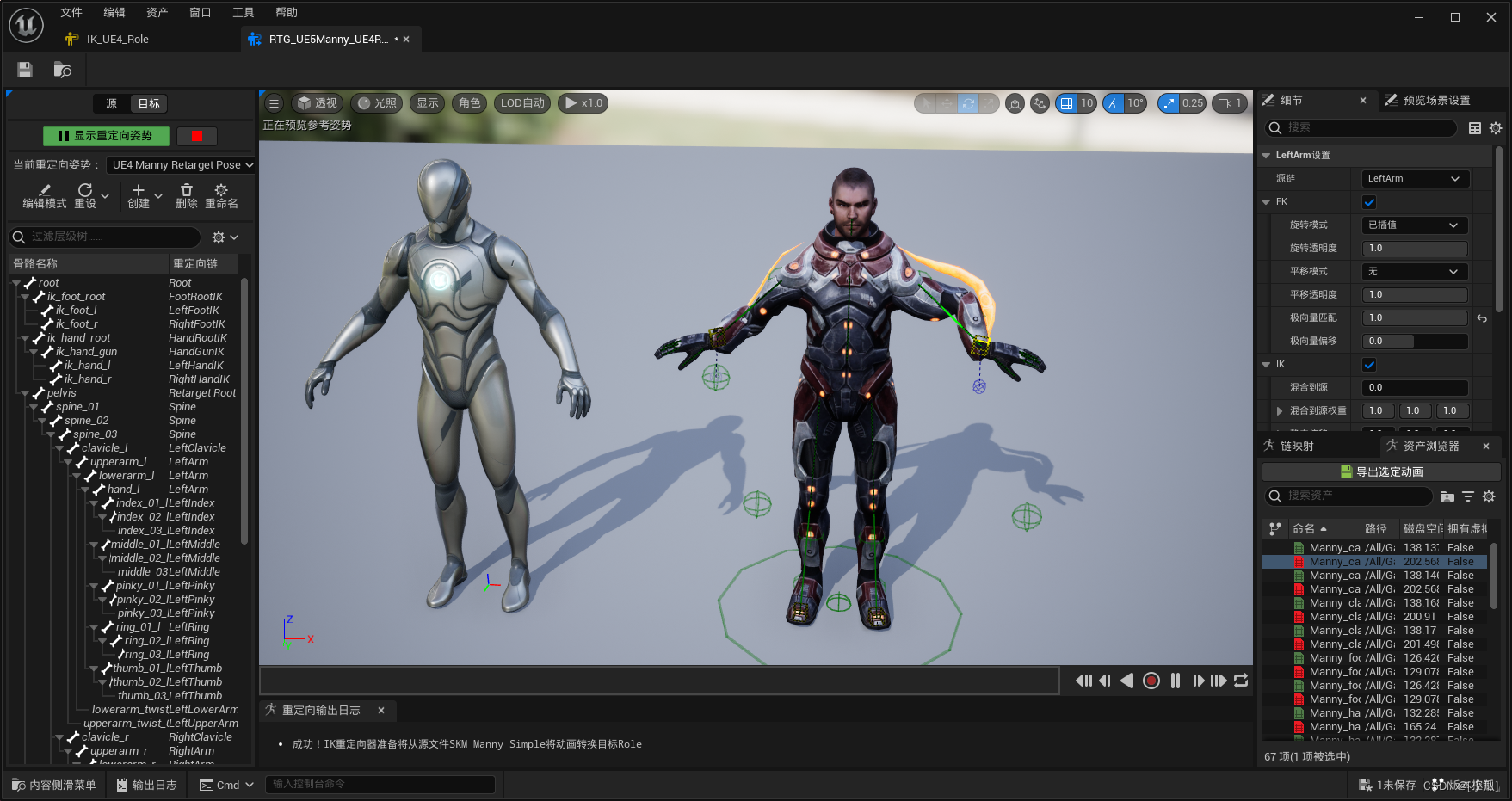Click the coordinate system cube icon
1512x801 pixels.
1015,103
